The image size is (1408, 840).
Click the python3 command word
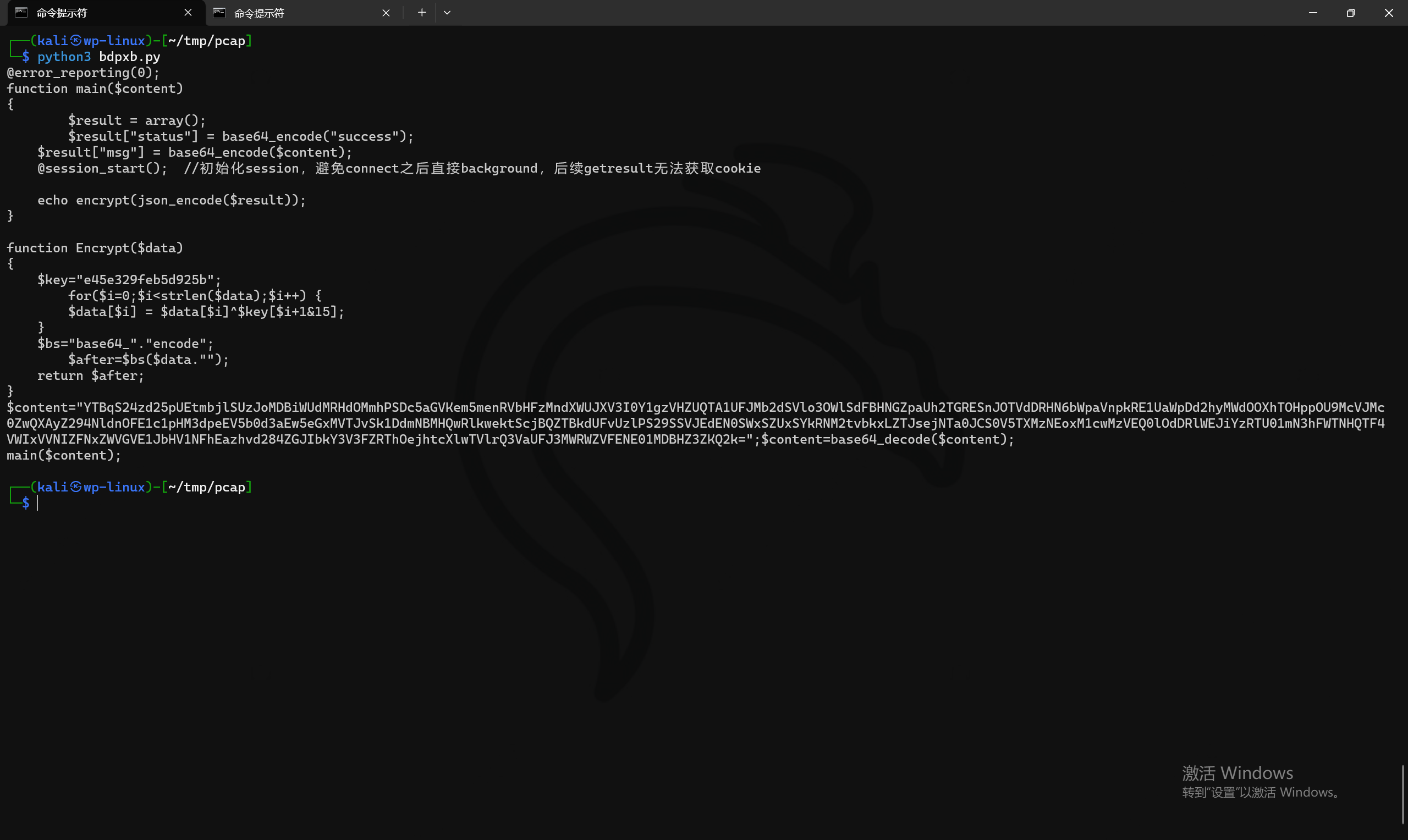point(64,57)
